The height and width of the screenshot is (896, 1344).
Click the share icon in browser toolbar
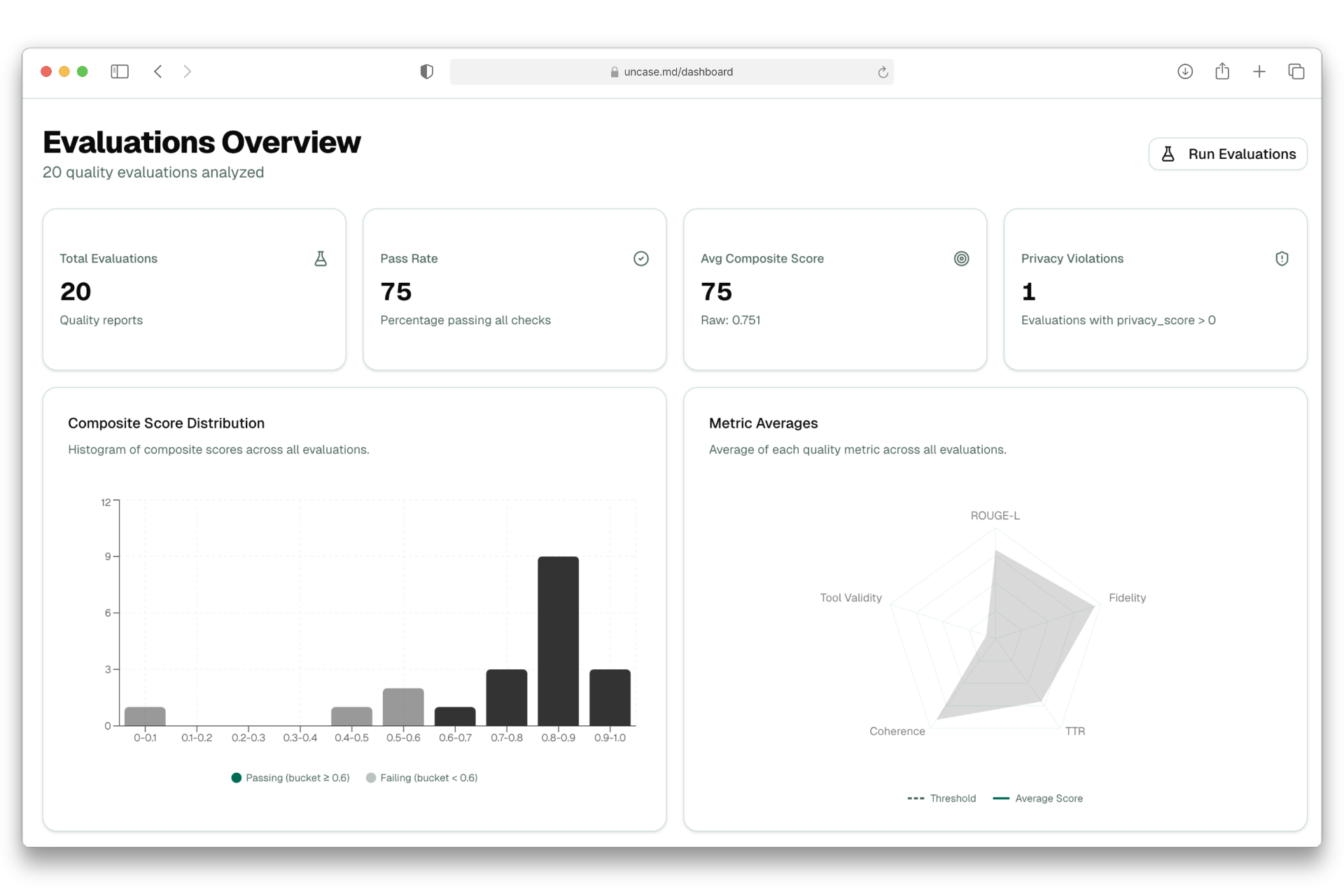[x=1221, y=71]
